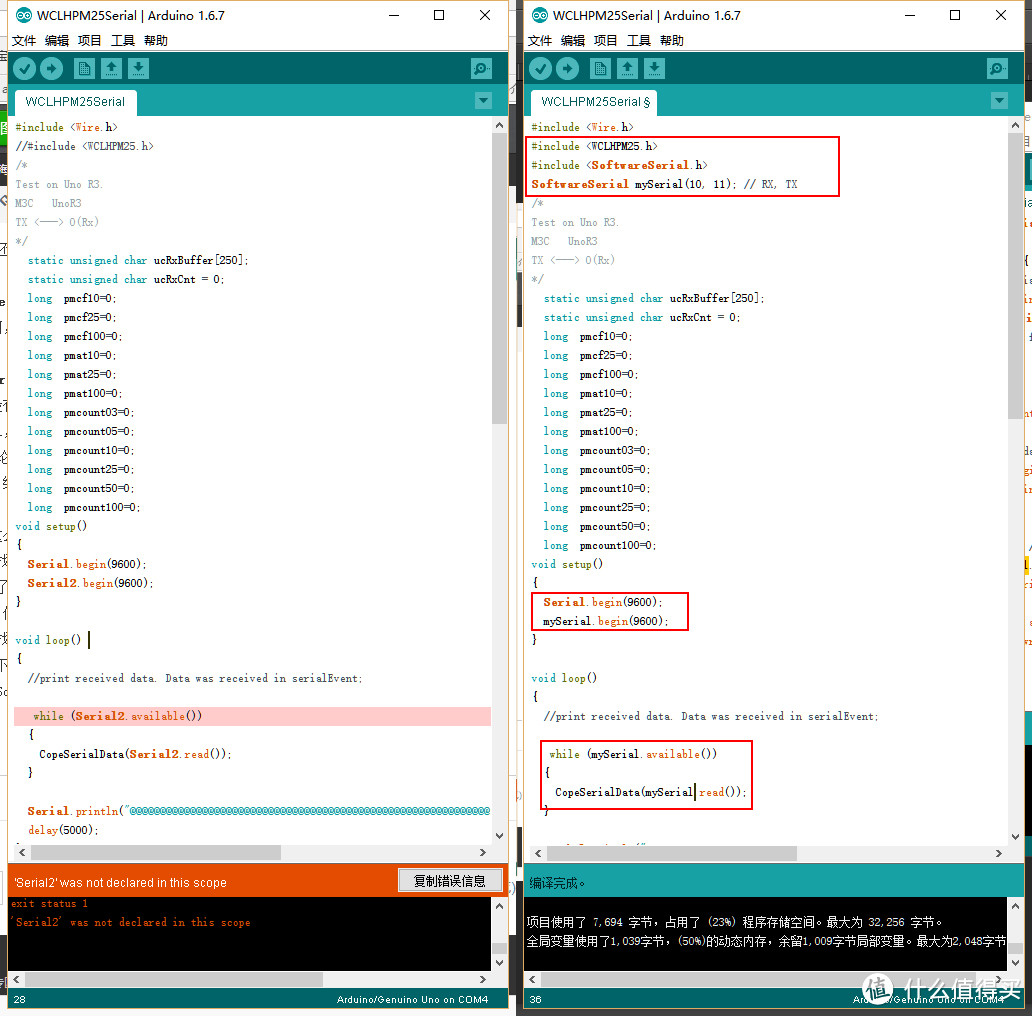Open Serial Monitor icon in right Arduino window
Viewport: 1032px width, 1016px height.
(998, 68)
